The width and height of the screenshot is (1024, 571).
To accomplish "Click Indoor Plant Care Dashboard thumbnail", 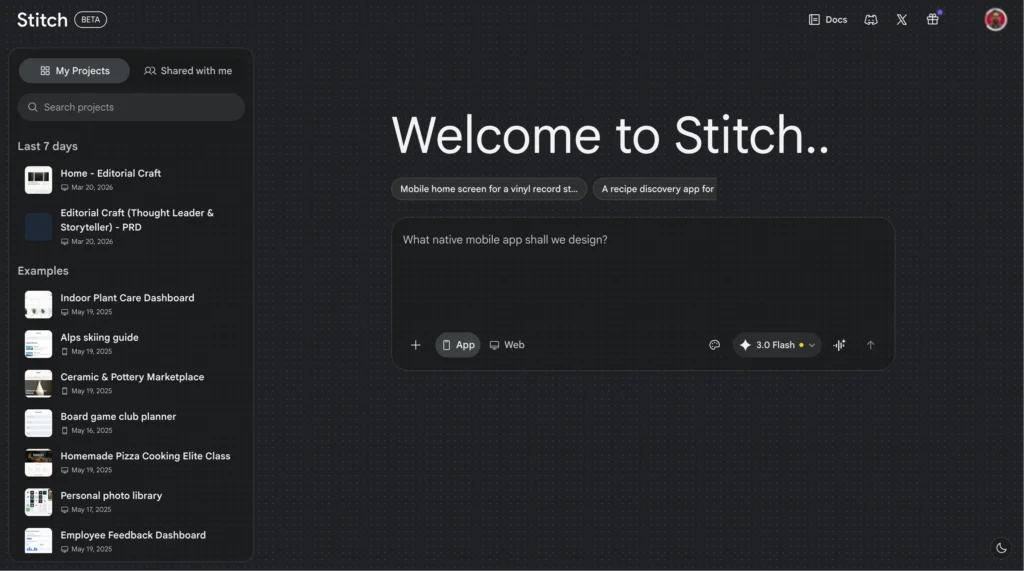I will [39, 304].
